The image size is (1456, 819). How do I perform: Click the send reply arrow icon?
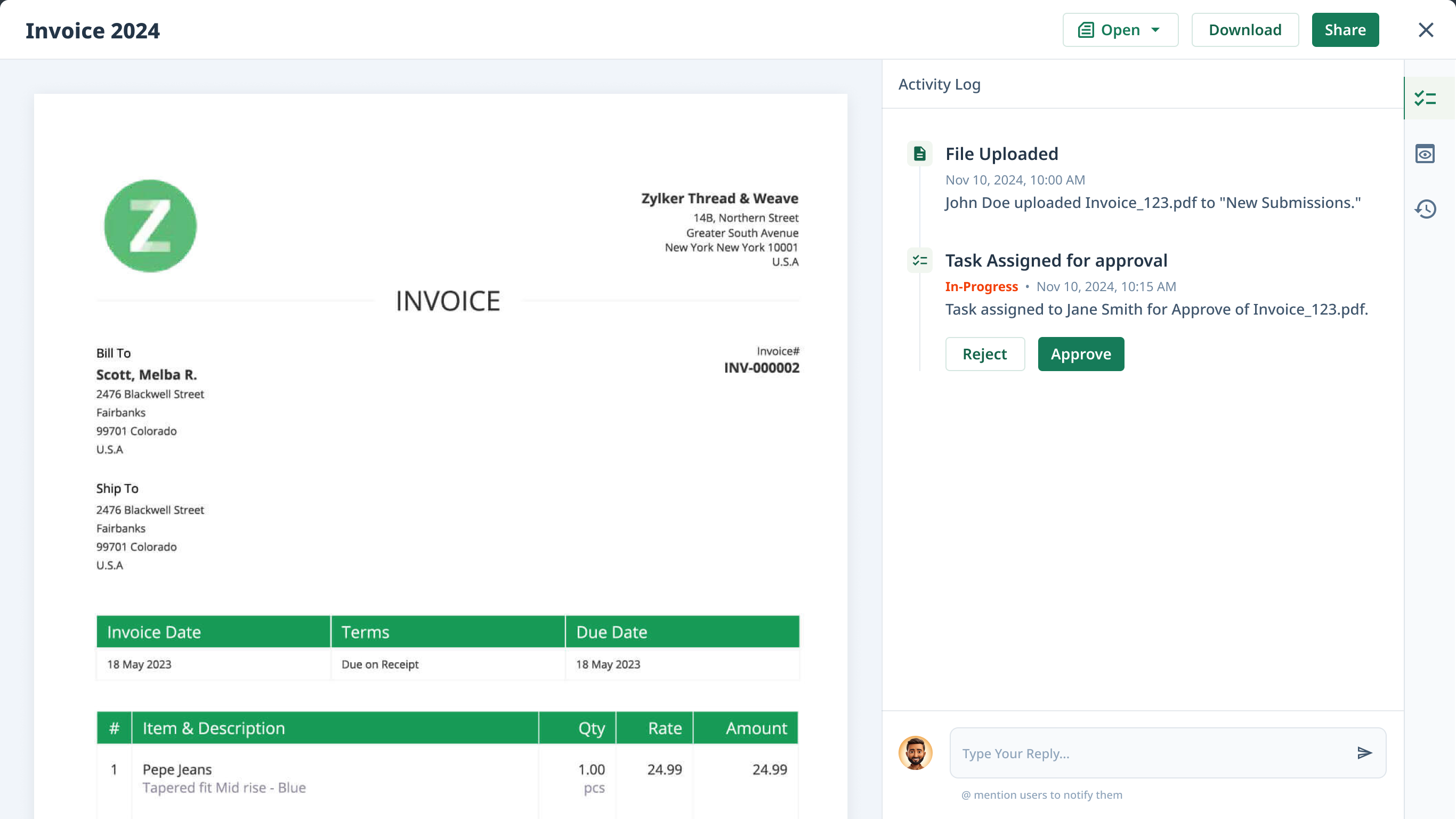coord(1364,753)
